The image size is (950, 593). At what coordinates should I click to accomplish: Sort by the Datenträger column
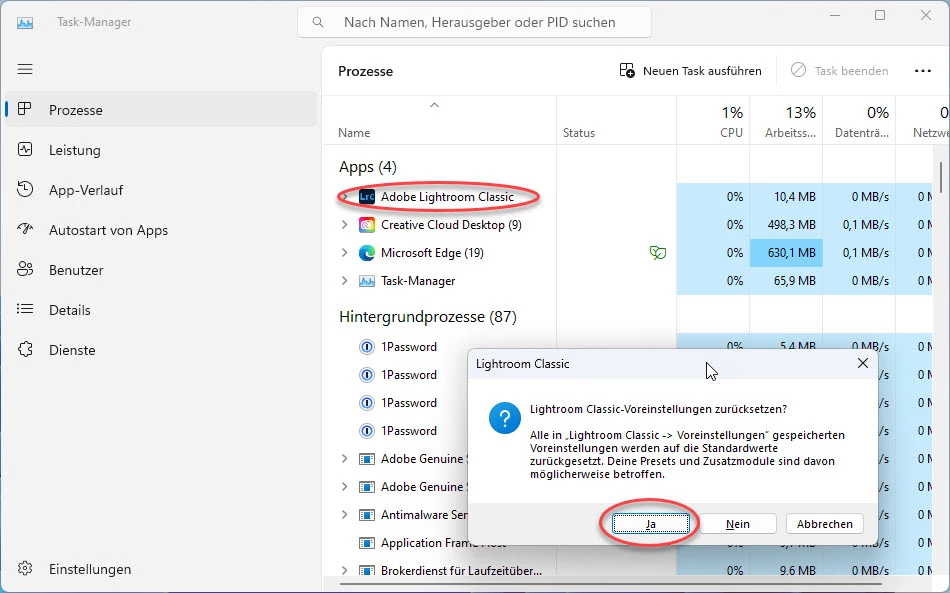pos(861,122)
